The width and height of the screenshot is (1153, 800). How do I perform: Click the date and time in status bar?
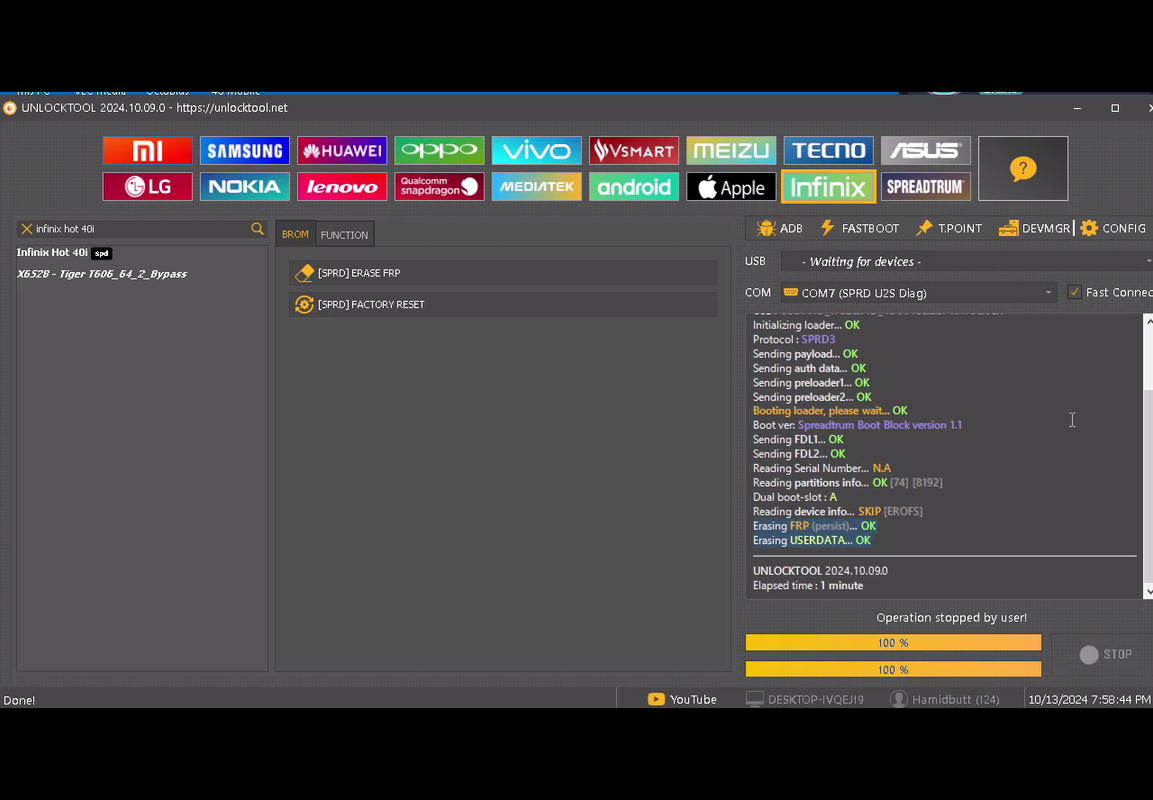1090,699
